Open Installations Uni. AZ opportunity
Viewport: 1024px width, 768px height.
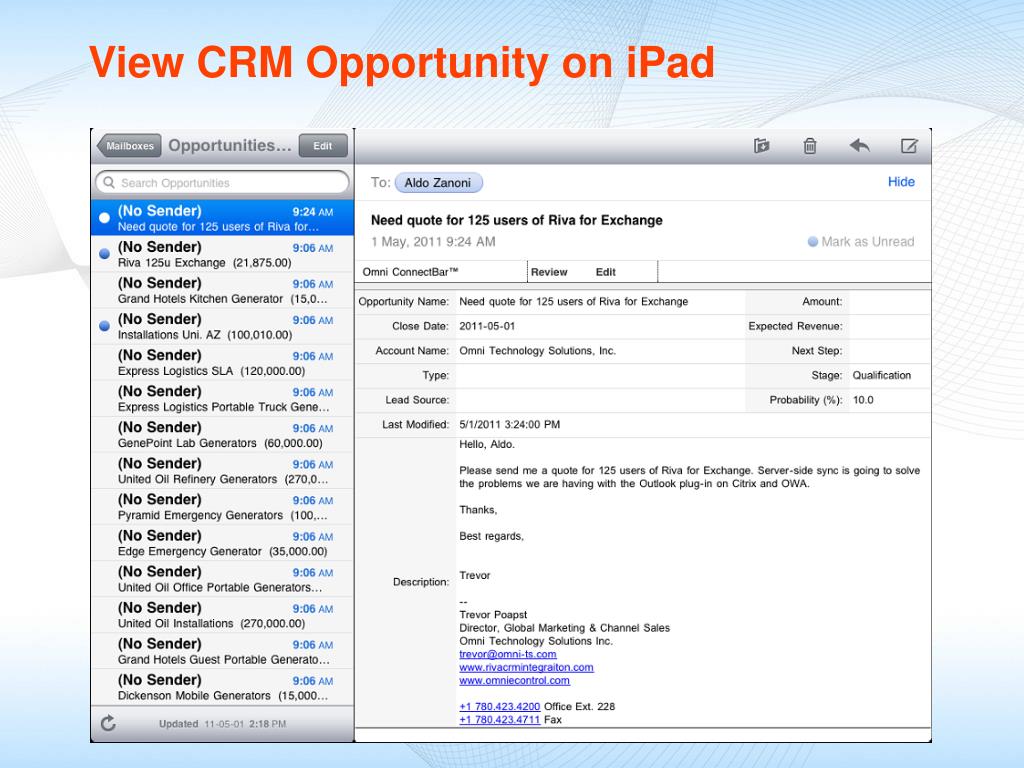pos(222,326)
